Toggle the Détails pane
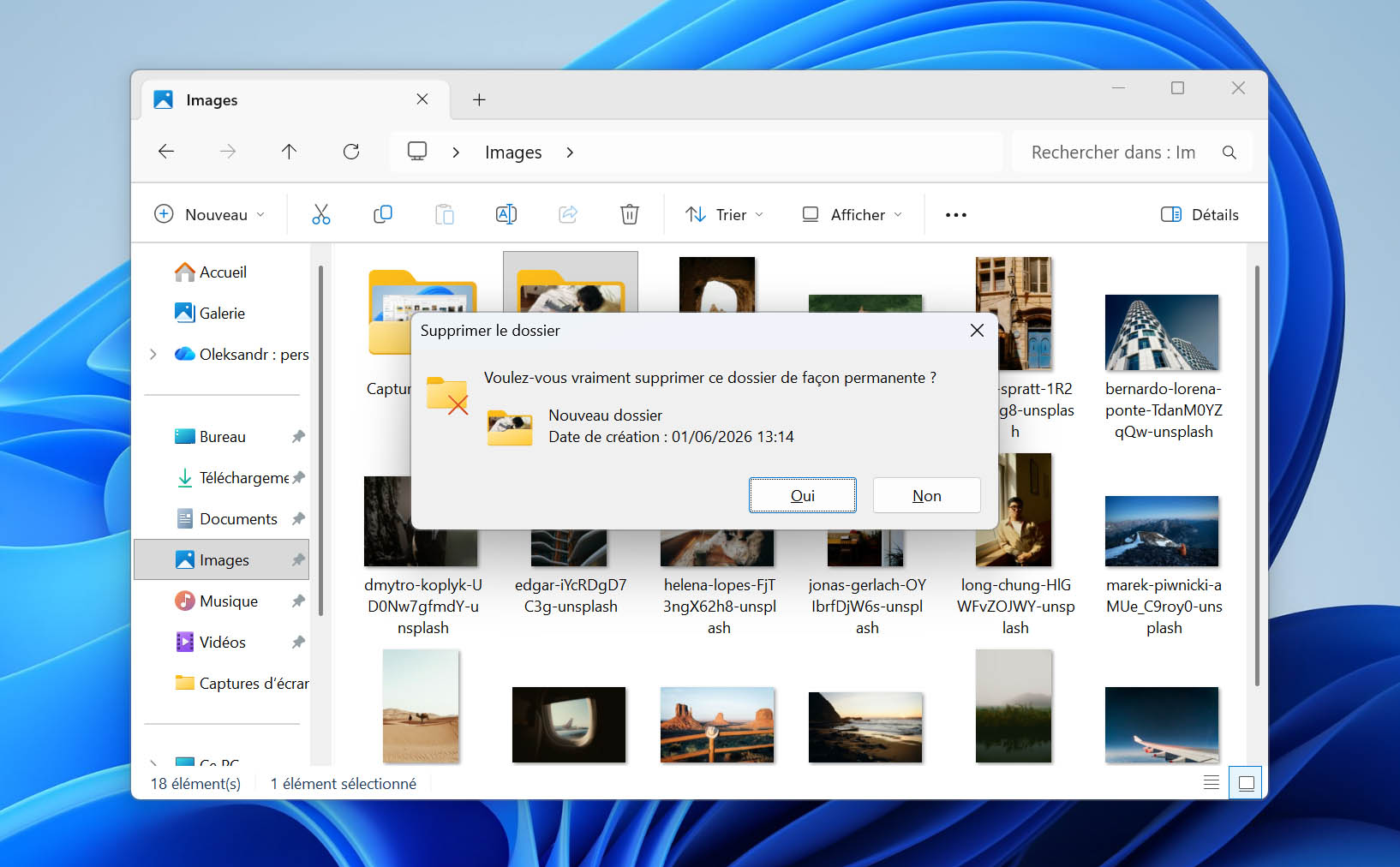 click(1200, 214)
